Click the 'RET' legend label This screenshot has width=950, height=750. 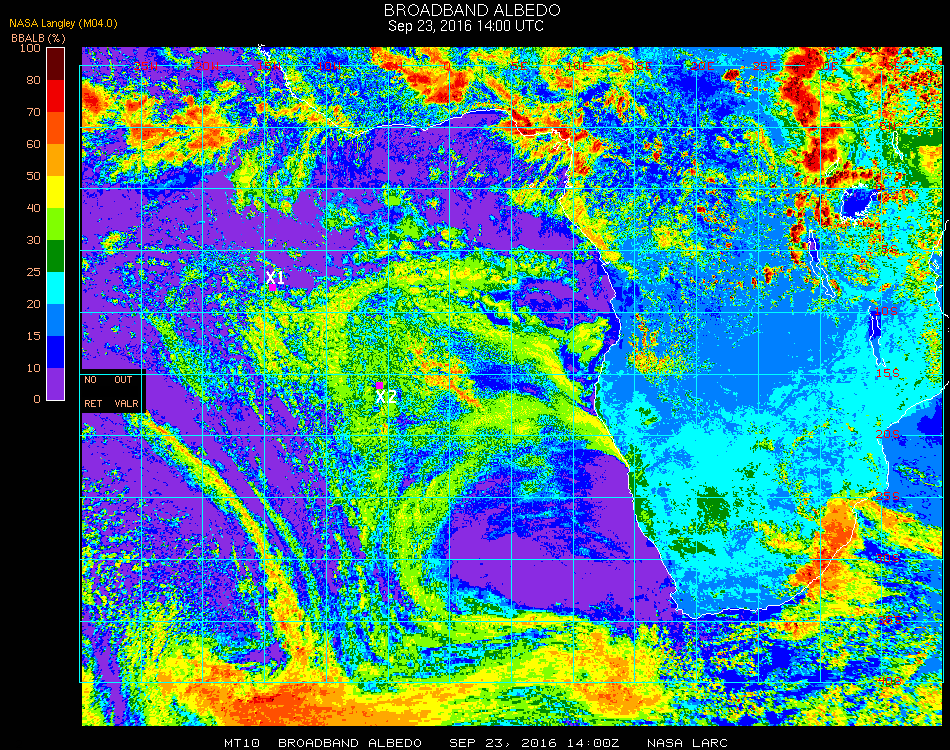pyautogui.click(x=93, y=403)
